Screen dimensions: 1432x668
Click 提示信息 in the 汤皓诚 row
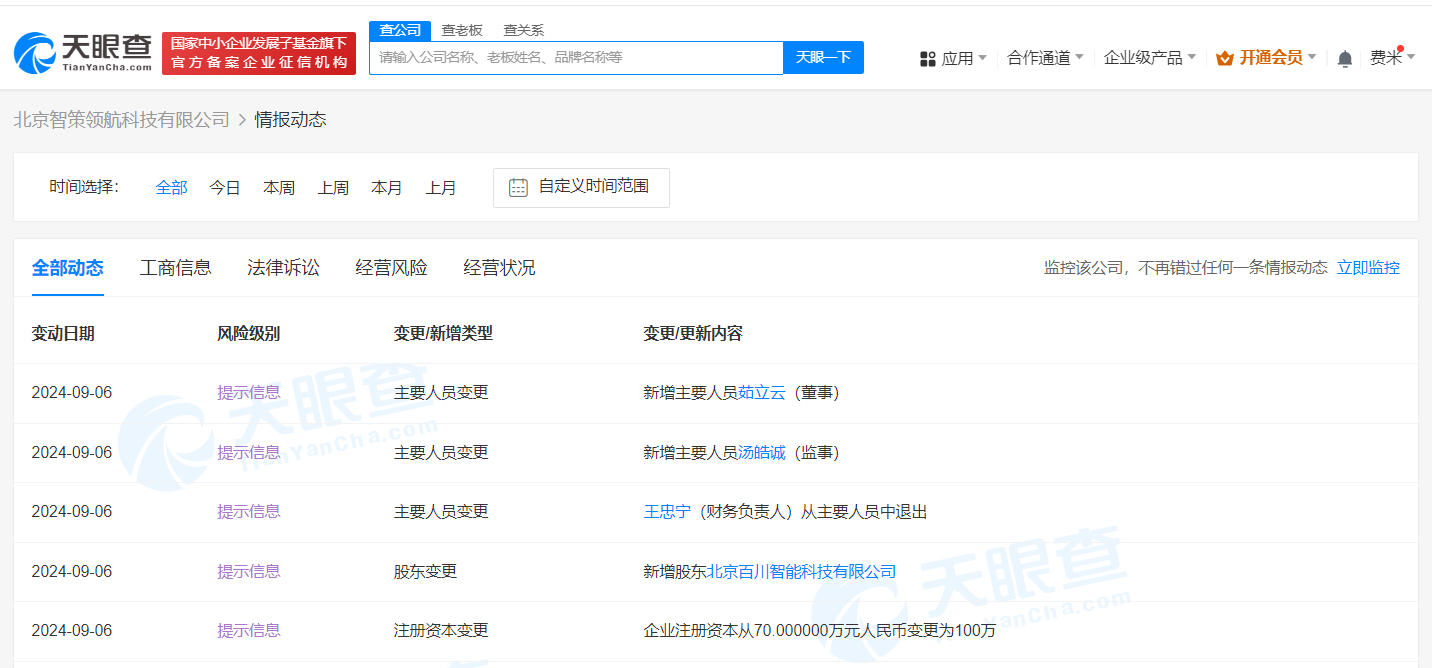(249, 453)
